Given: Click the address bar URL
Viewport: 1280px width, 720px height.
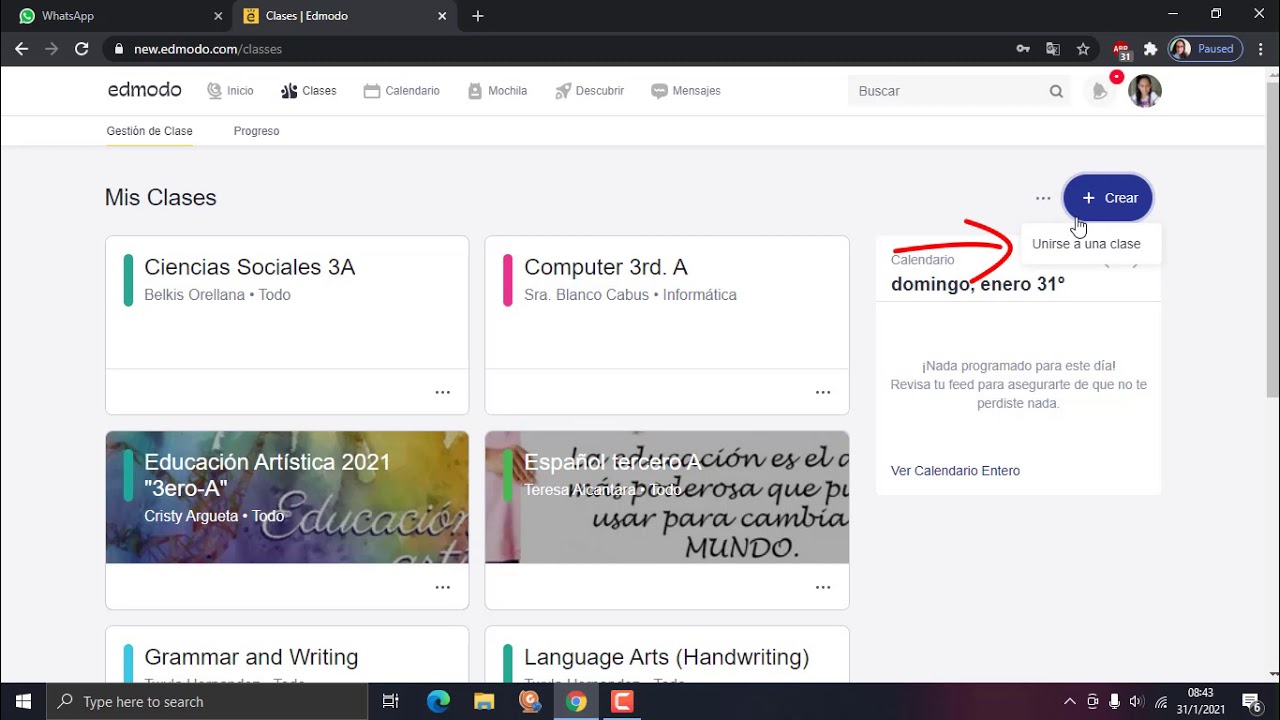Looking at the screenshot, I should pyautogui.click(x=208, y=49).
